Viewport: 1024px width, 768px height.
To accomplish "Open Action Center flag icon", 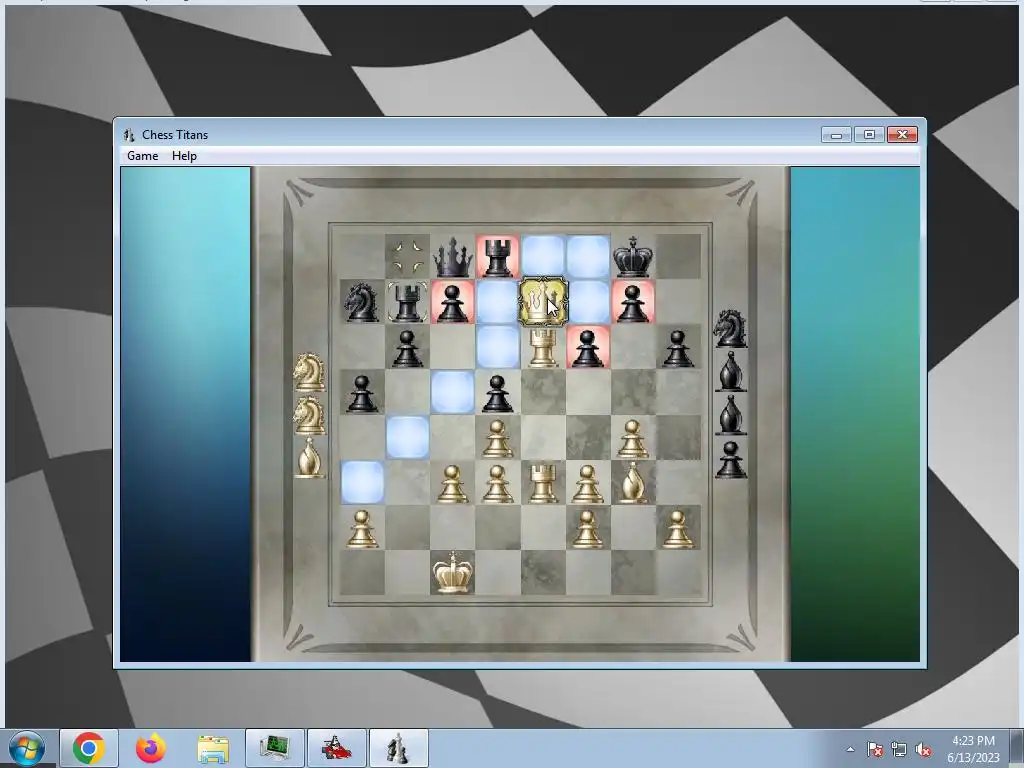I will [x=875, y=750].
